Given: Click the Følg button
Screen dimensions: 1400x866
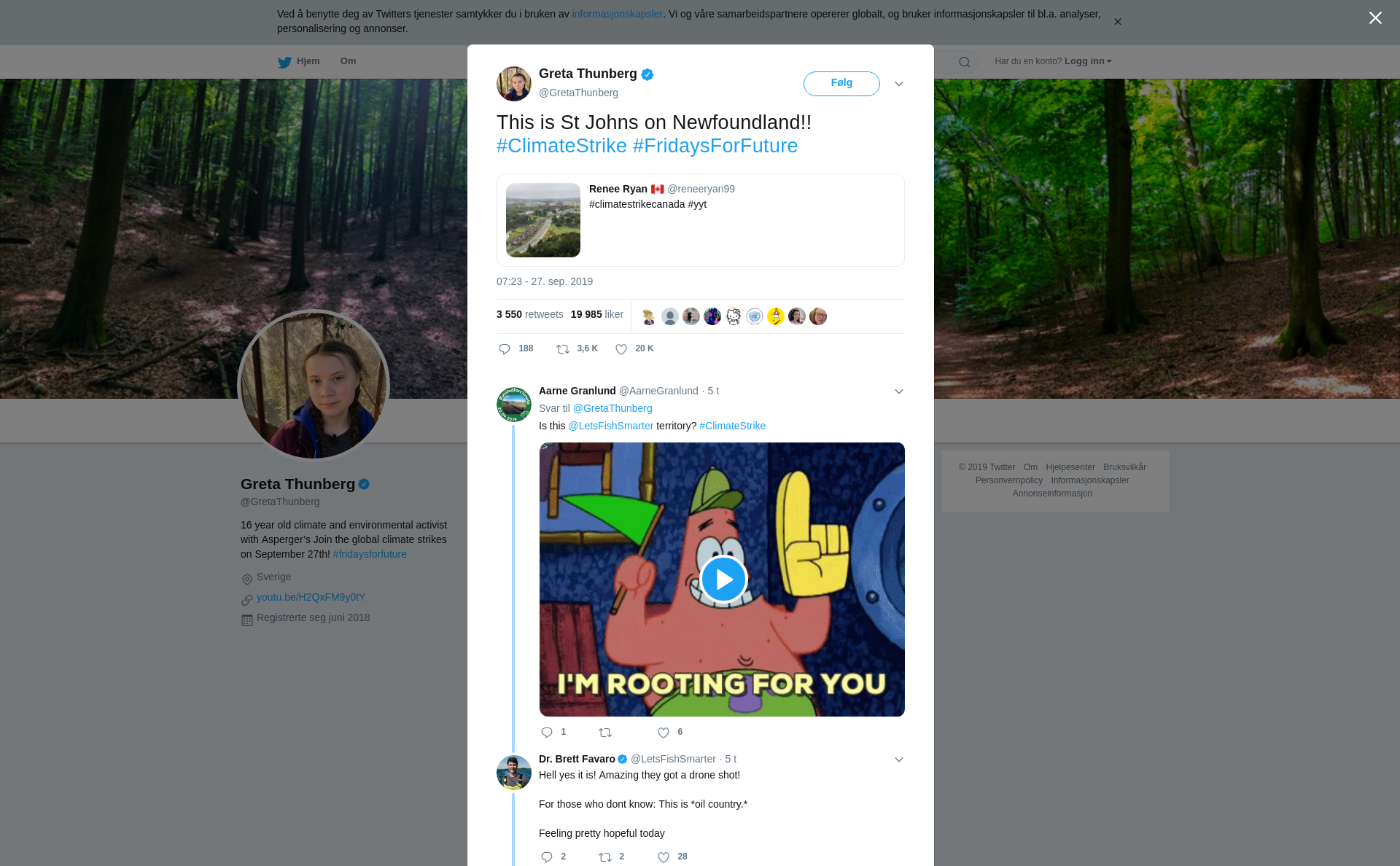Looking at the screenshot, I should (841, 83).
